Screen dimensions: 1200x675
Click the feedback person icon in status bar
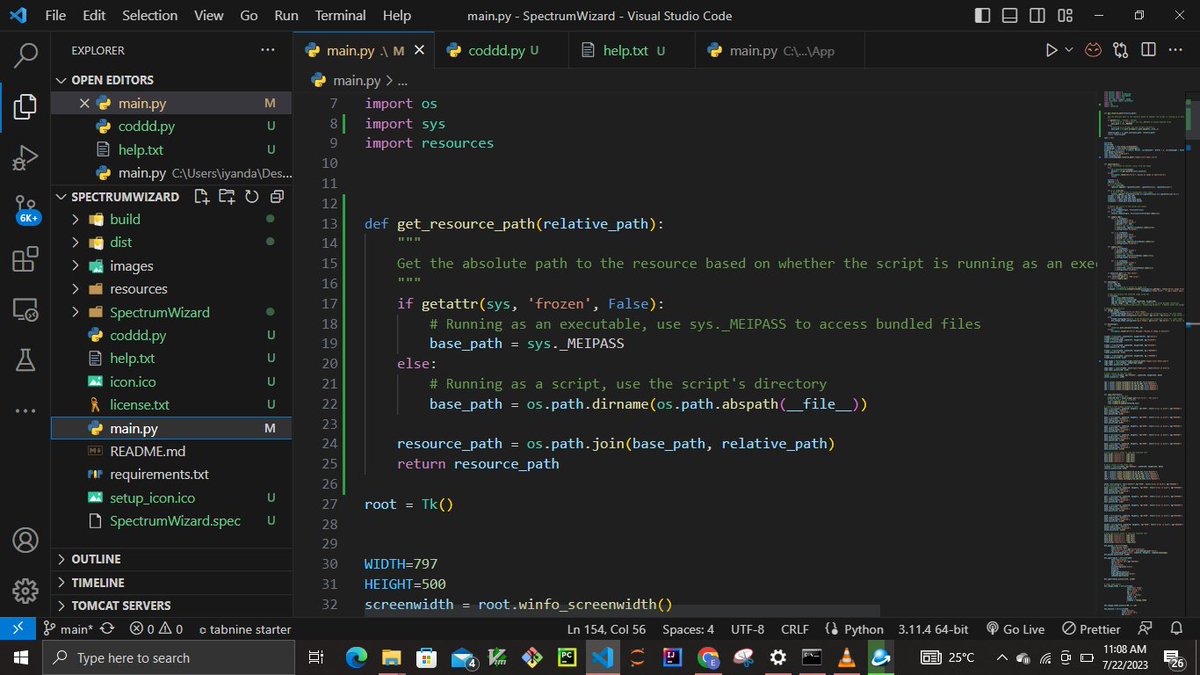click(x=1146, y=629)
